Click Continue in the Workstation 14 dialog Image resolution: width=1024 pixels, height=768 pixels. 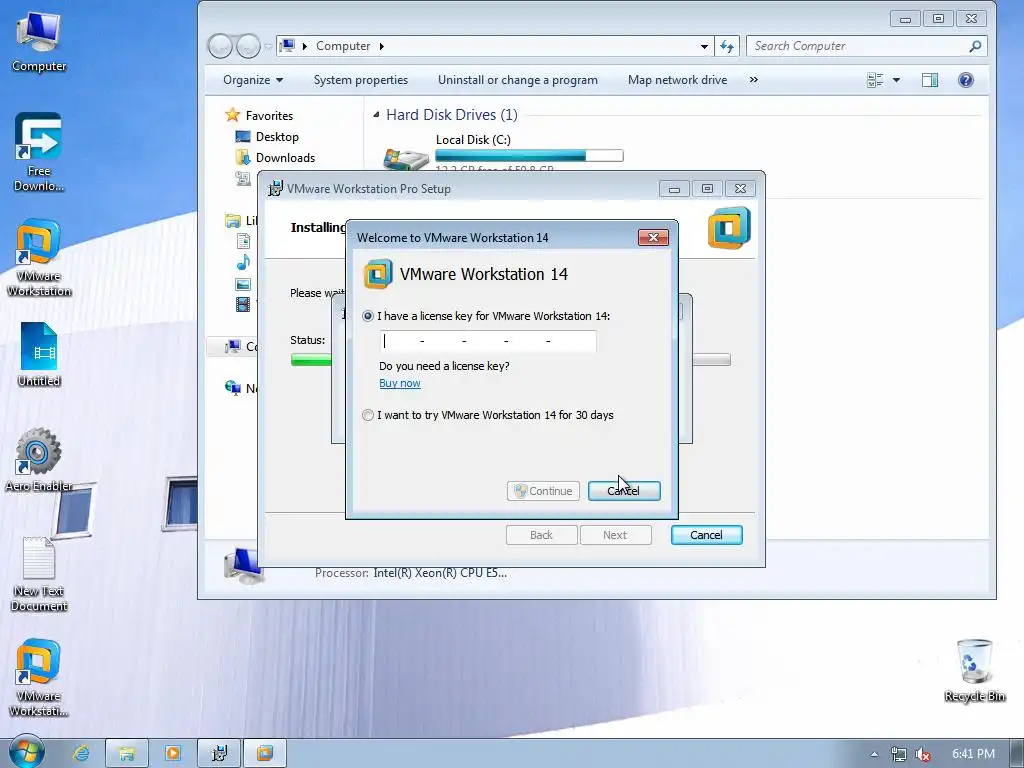point(543,491)
